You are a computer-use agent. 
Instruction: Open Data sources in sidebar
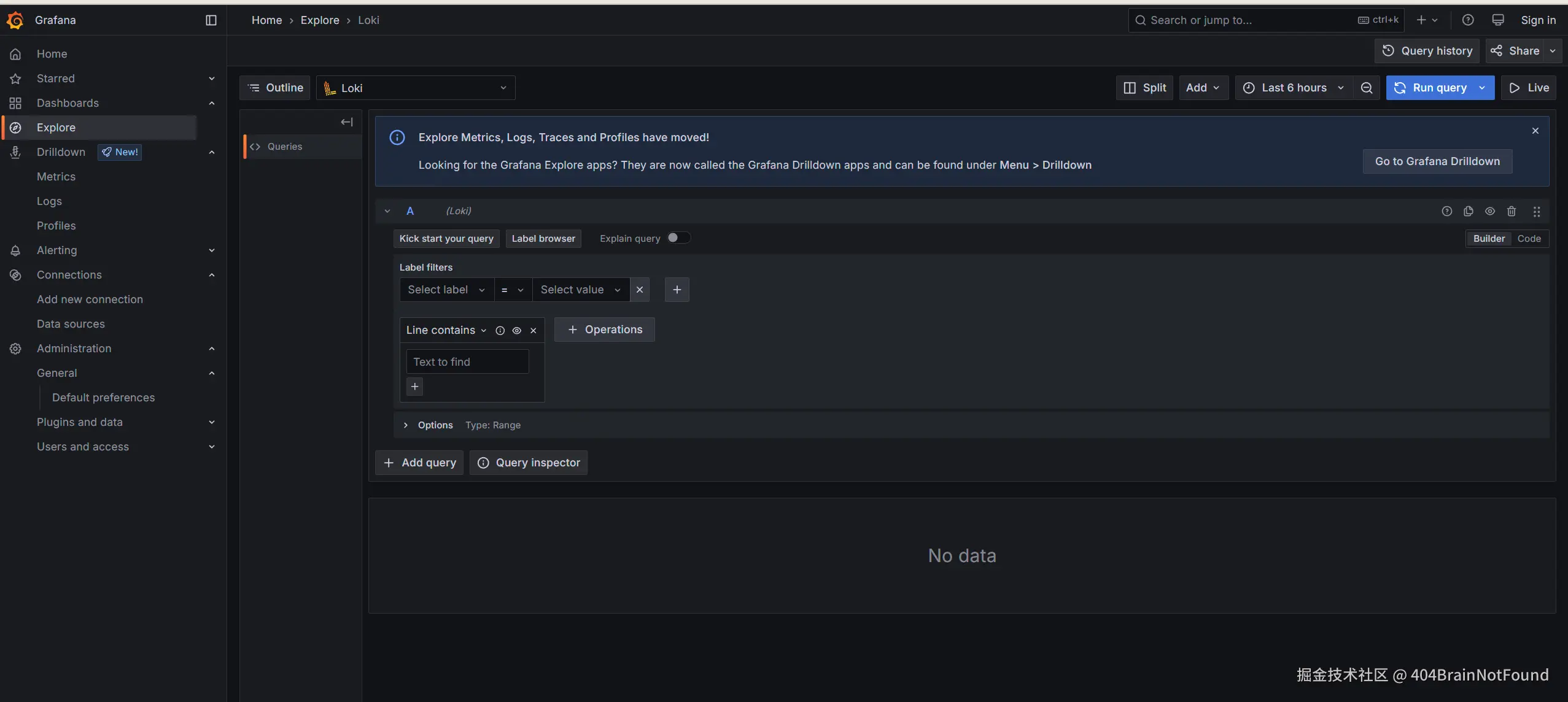(71, 324)
